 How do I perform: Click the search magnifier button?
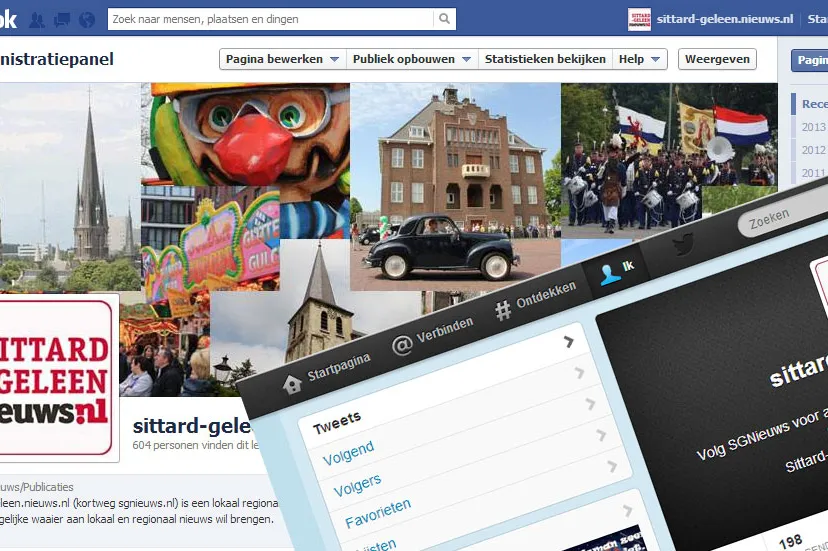coord(445,19)
